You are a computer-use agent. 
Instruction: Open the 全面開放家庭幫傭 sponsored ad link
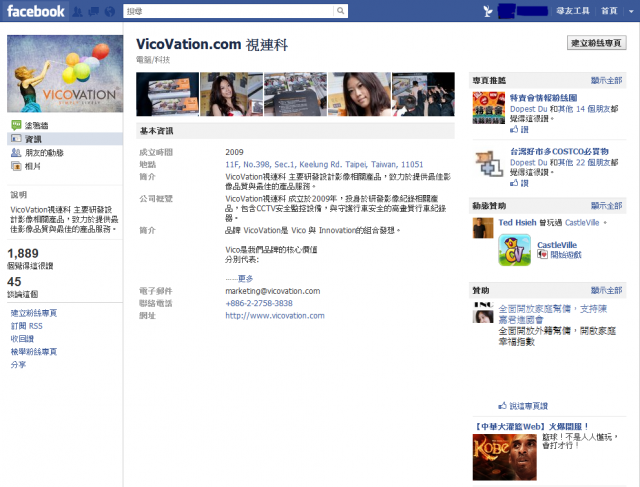point(553,314)
